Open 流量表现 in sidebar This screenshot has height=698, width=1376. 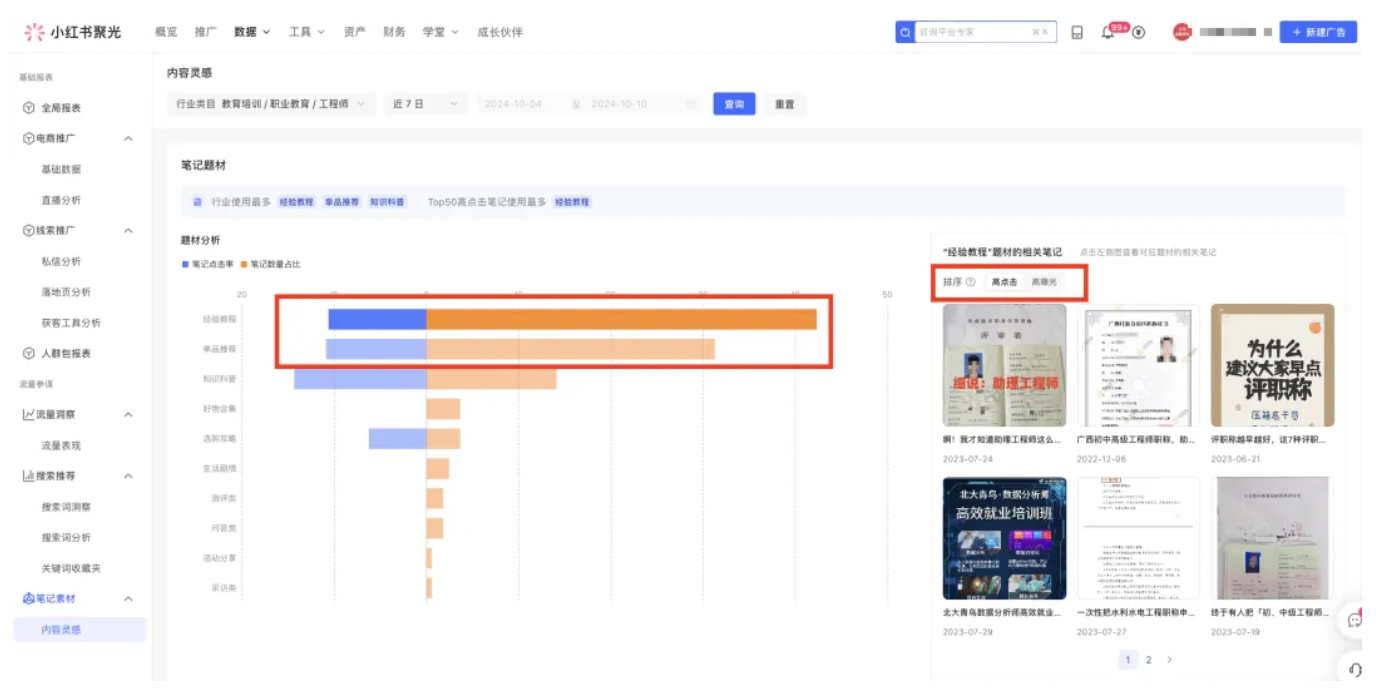(61, 445)
